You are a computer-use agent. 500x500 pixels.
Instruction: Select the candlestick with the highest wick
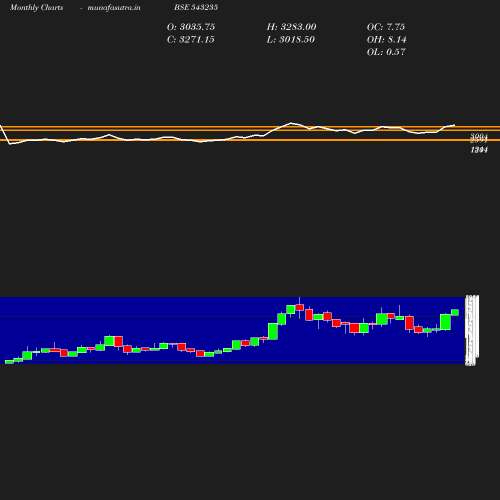coord(300,307)
